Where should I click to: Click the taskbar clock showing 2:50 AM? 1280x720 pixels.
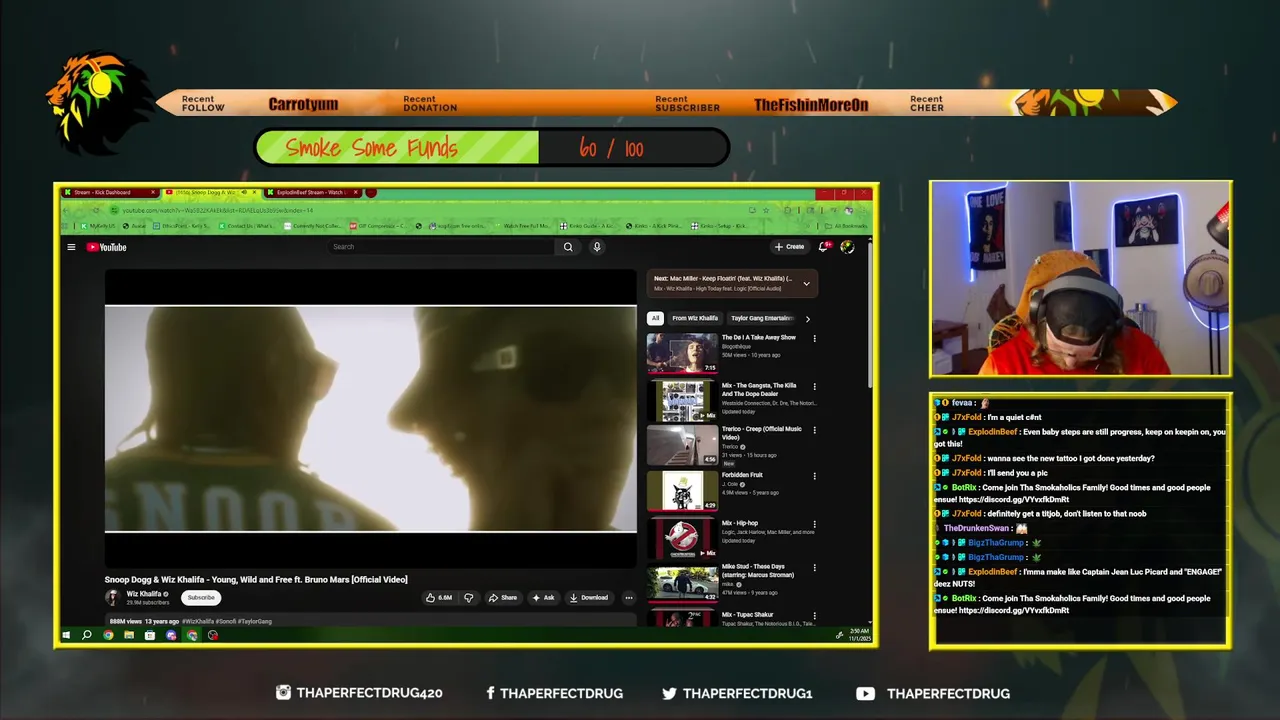point(859,635)
